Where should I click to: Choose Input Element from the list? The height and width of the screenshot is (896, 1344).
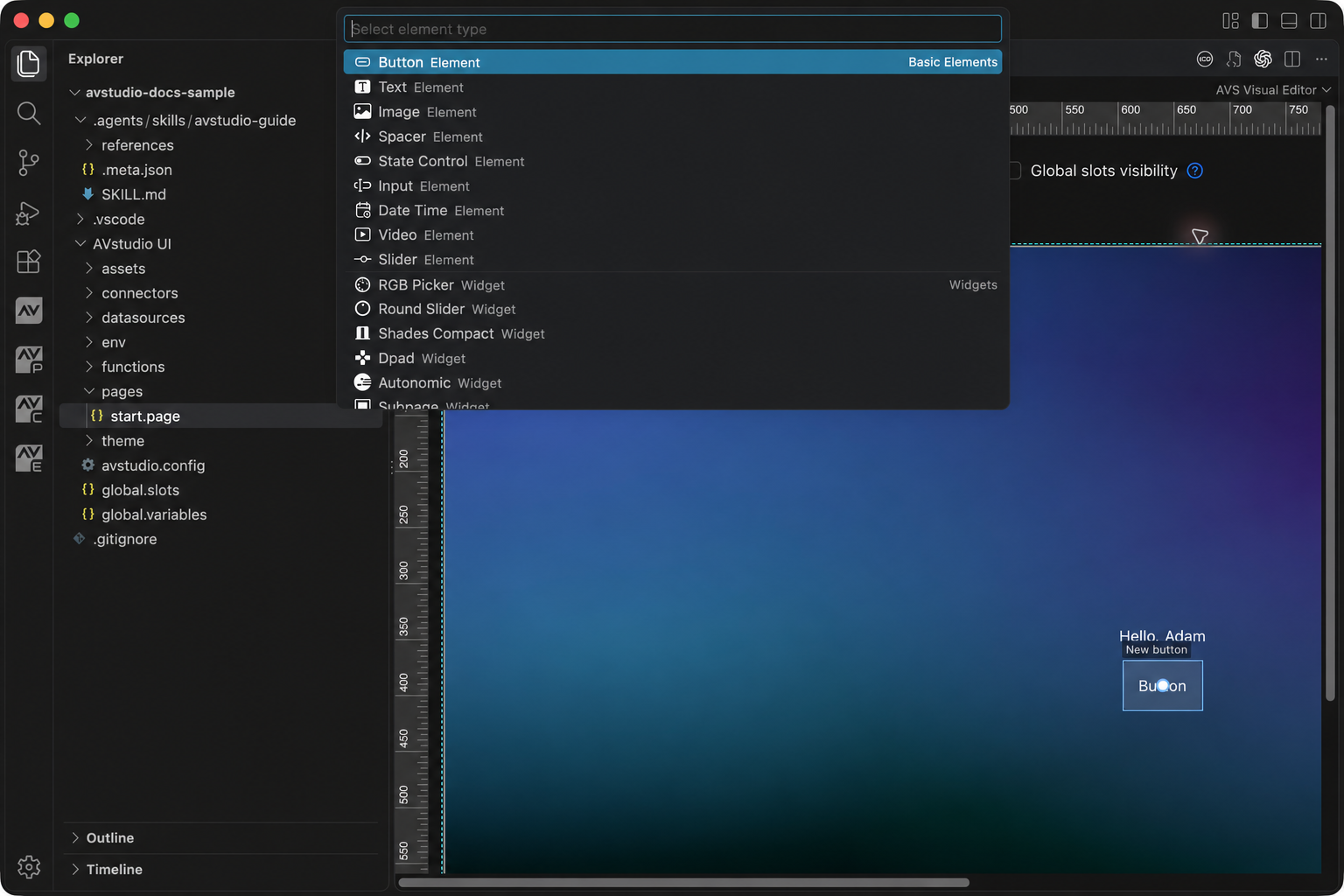672,185
